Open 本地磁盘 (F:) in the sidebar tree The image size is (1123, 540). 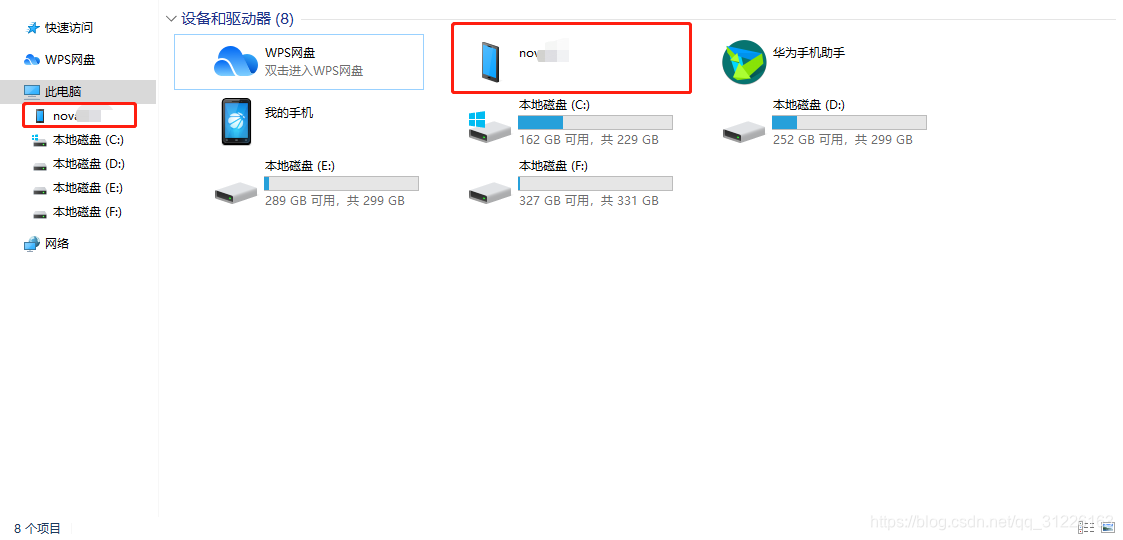[79, 212]
